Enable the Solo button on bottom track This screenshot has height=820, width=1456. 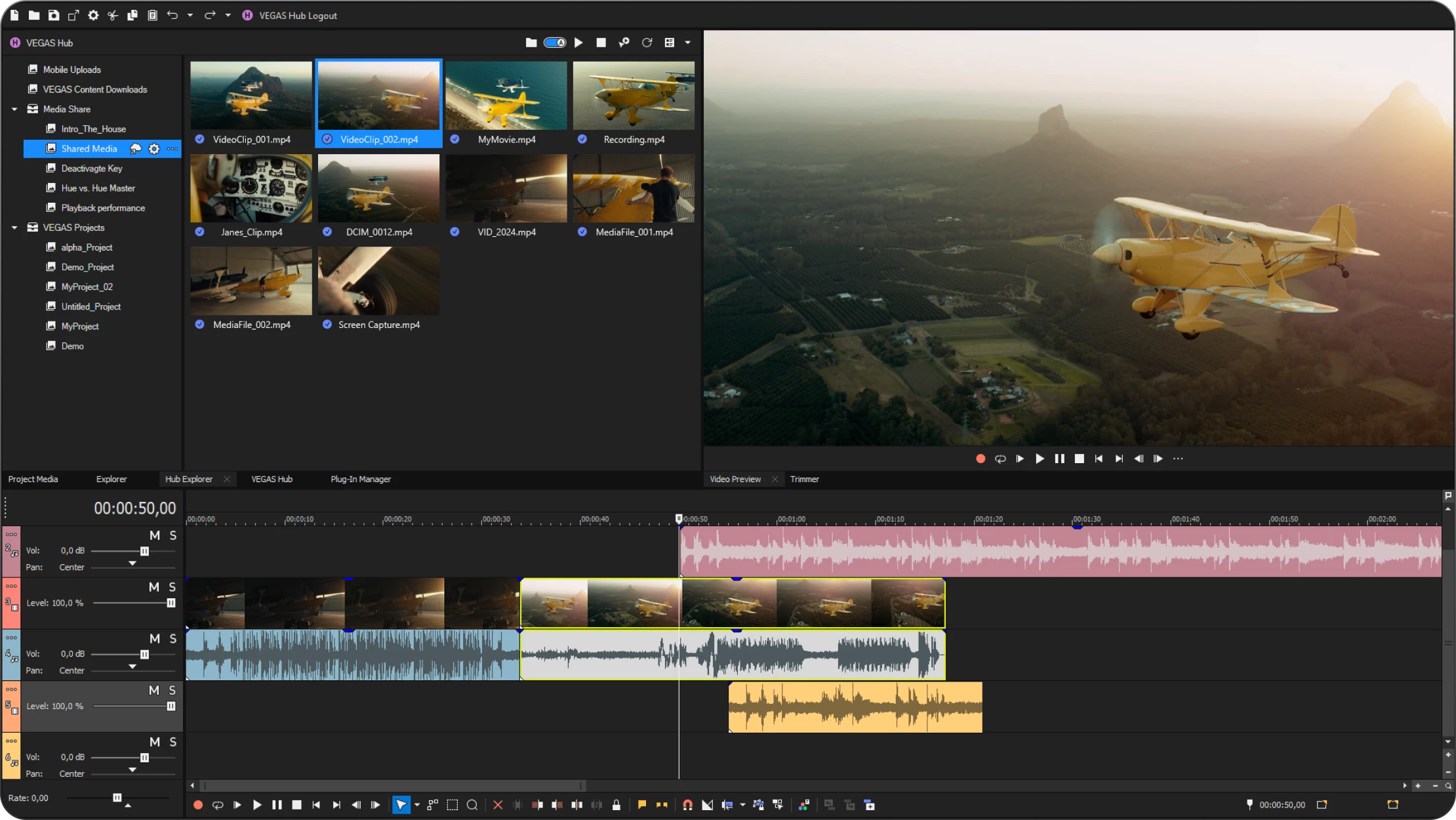(x=173, y=742)
